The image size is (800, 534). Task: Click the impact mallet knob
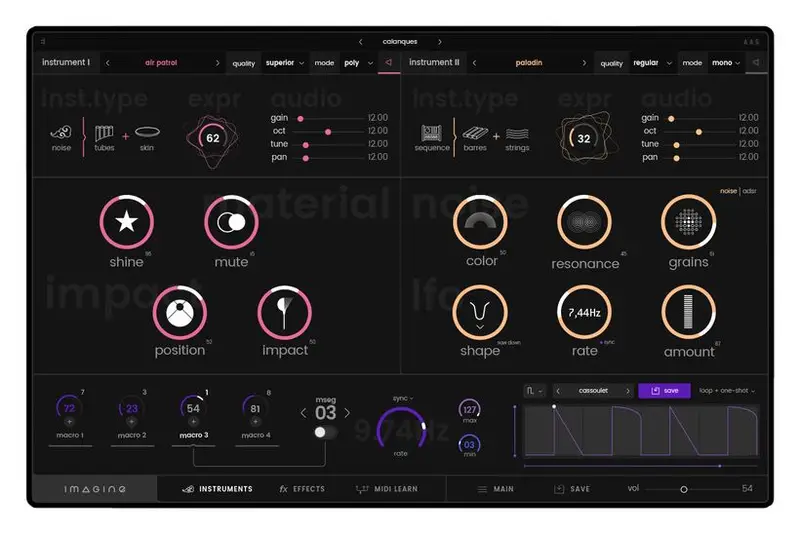285,313
